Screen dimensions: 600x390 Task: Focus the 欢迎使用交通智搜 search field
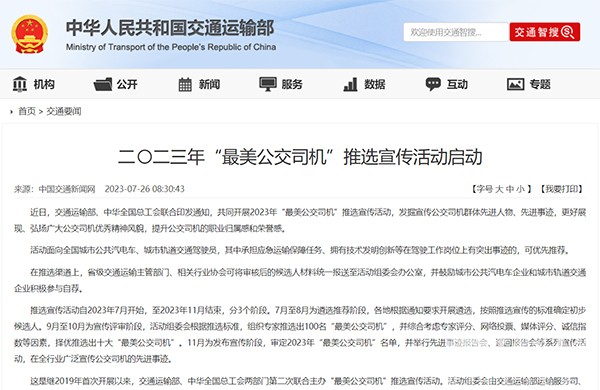coord(456,32)
